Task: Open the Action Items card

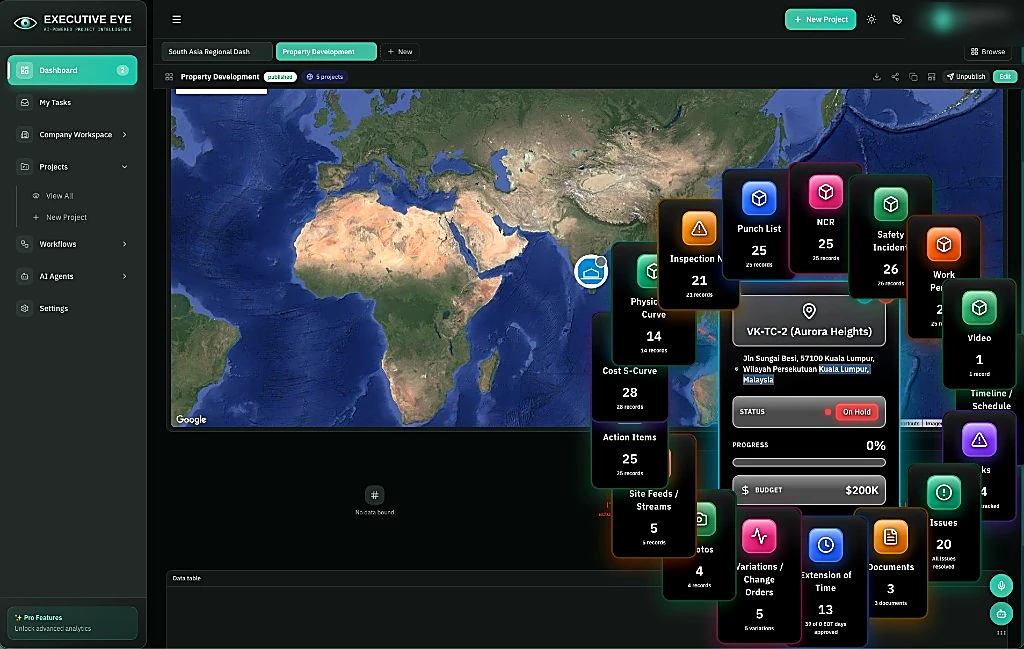Action: click(630, 454)
